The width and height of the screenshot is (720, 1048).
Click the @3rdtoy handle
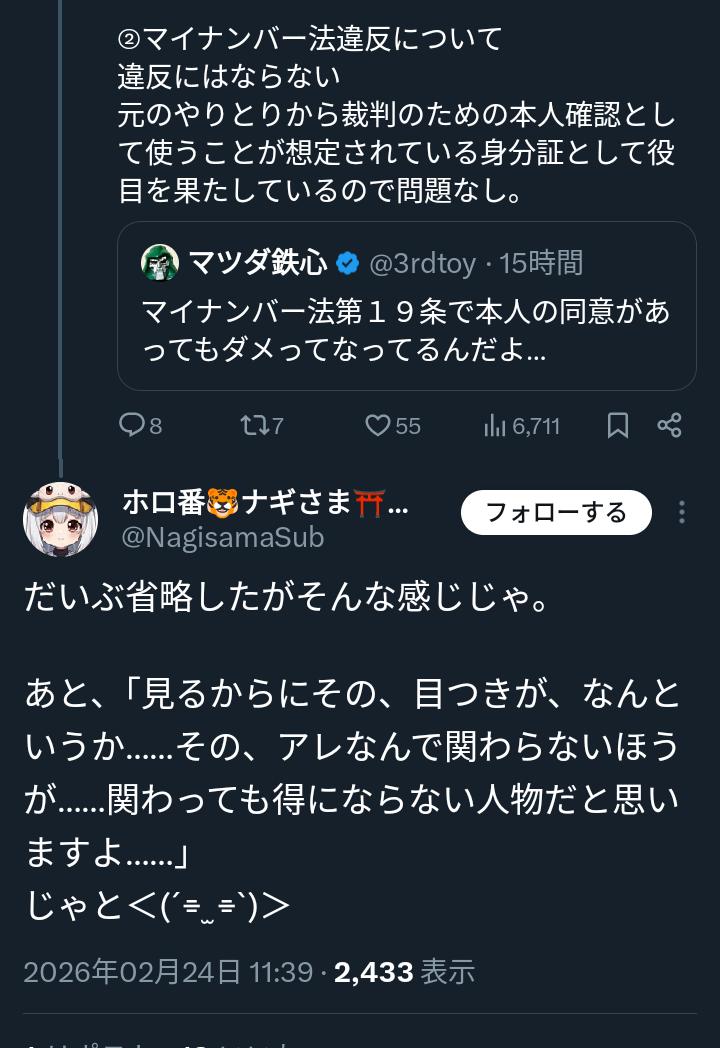[x=423, y=263]
